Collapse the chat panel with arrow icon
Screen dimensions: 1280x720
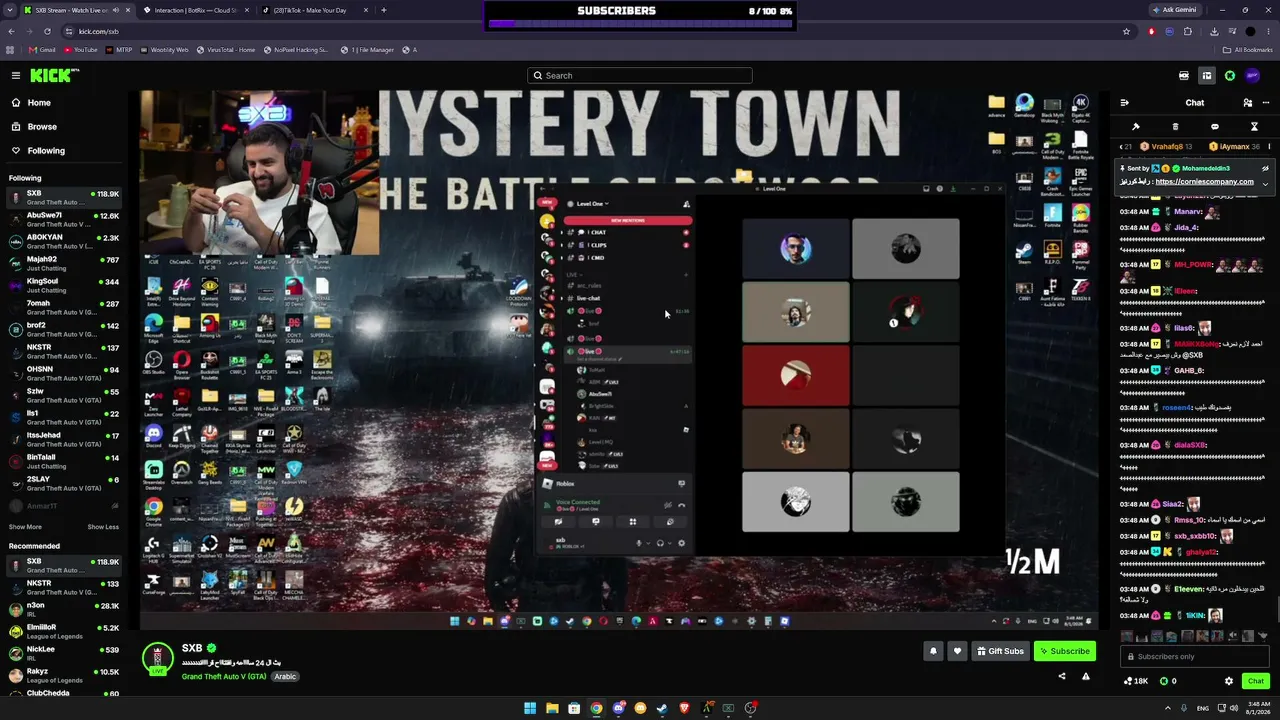(1124, 103)
